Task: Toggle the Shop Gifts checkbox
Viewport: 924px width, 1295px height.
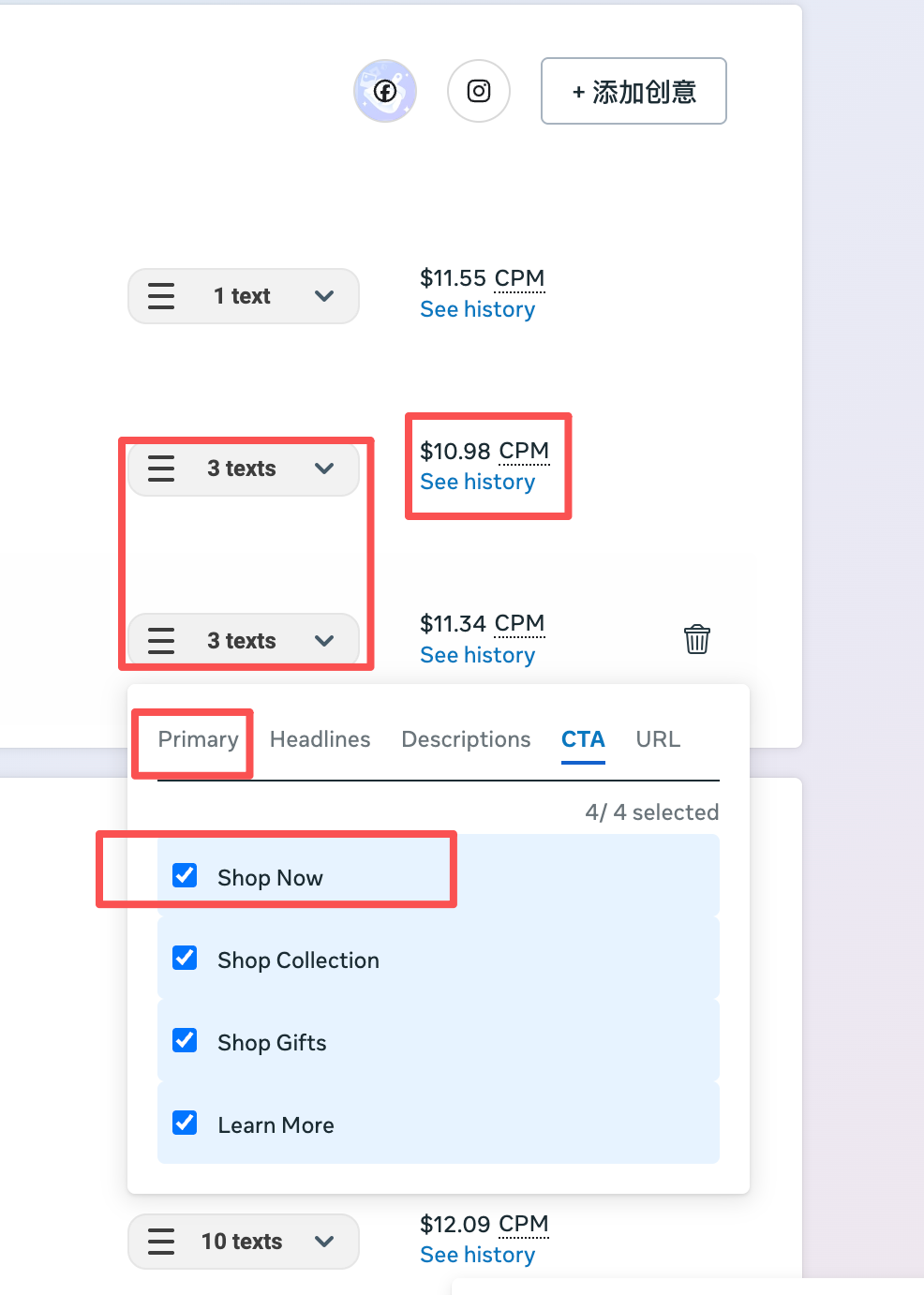Action: [186, 1040]
